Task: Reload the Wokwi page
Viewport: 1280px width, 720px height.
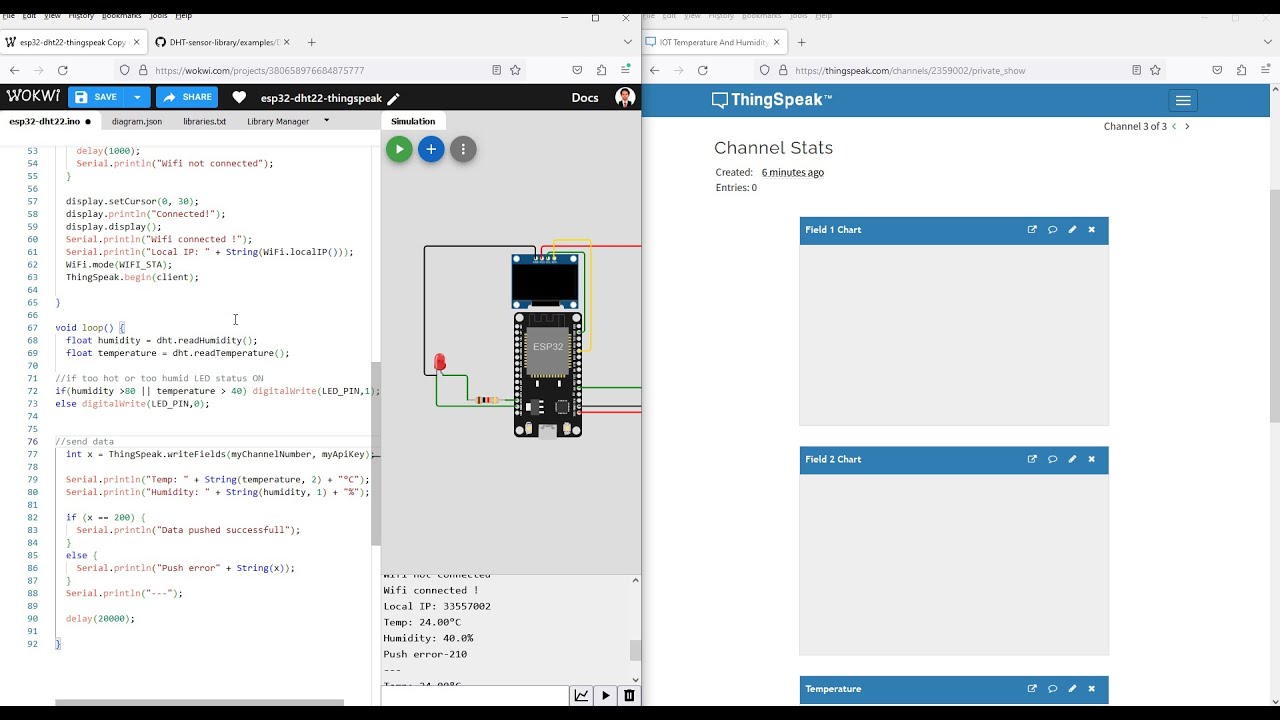Action: [x=63, y=70]
